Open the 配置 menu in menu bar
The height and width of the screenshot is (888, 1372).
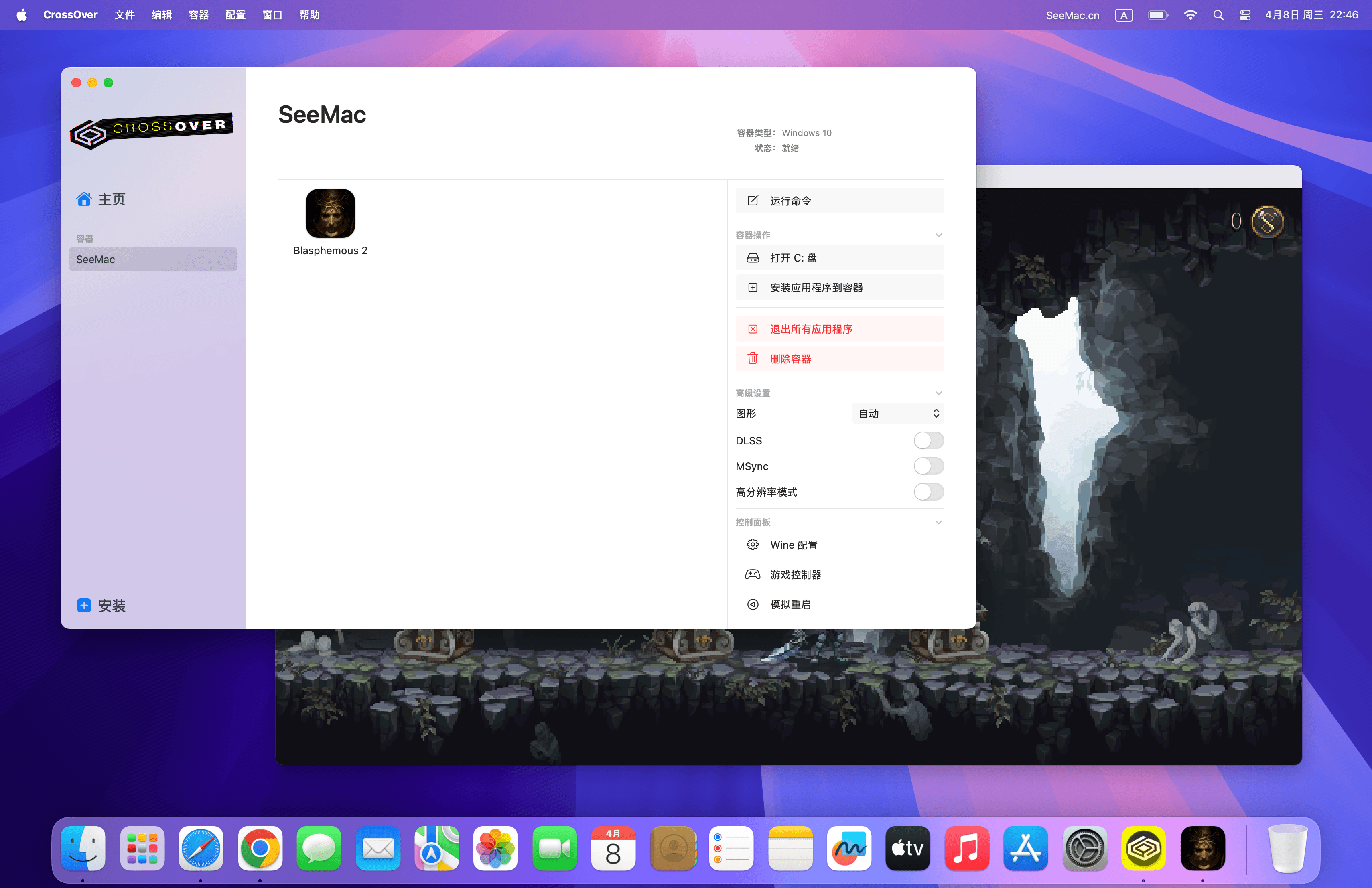tap(235, 15)
